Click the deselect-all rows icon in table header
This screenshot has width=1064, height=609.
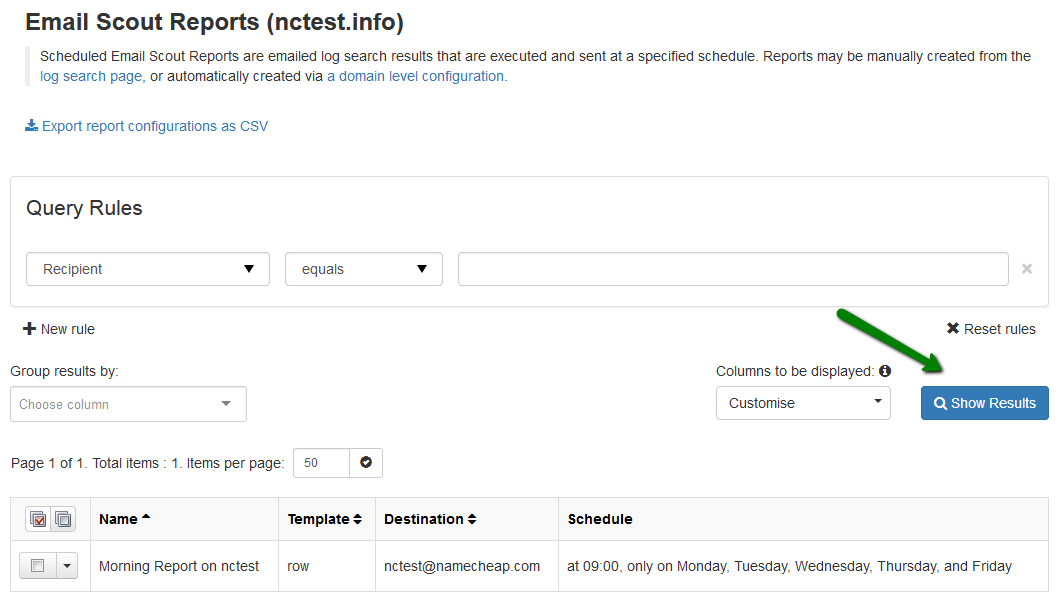pos(63,519)
